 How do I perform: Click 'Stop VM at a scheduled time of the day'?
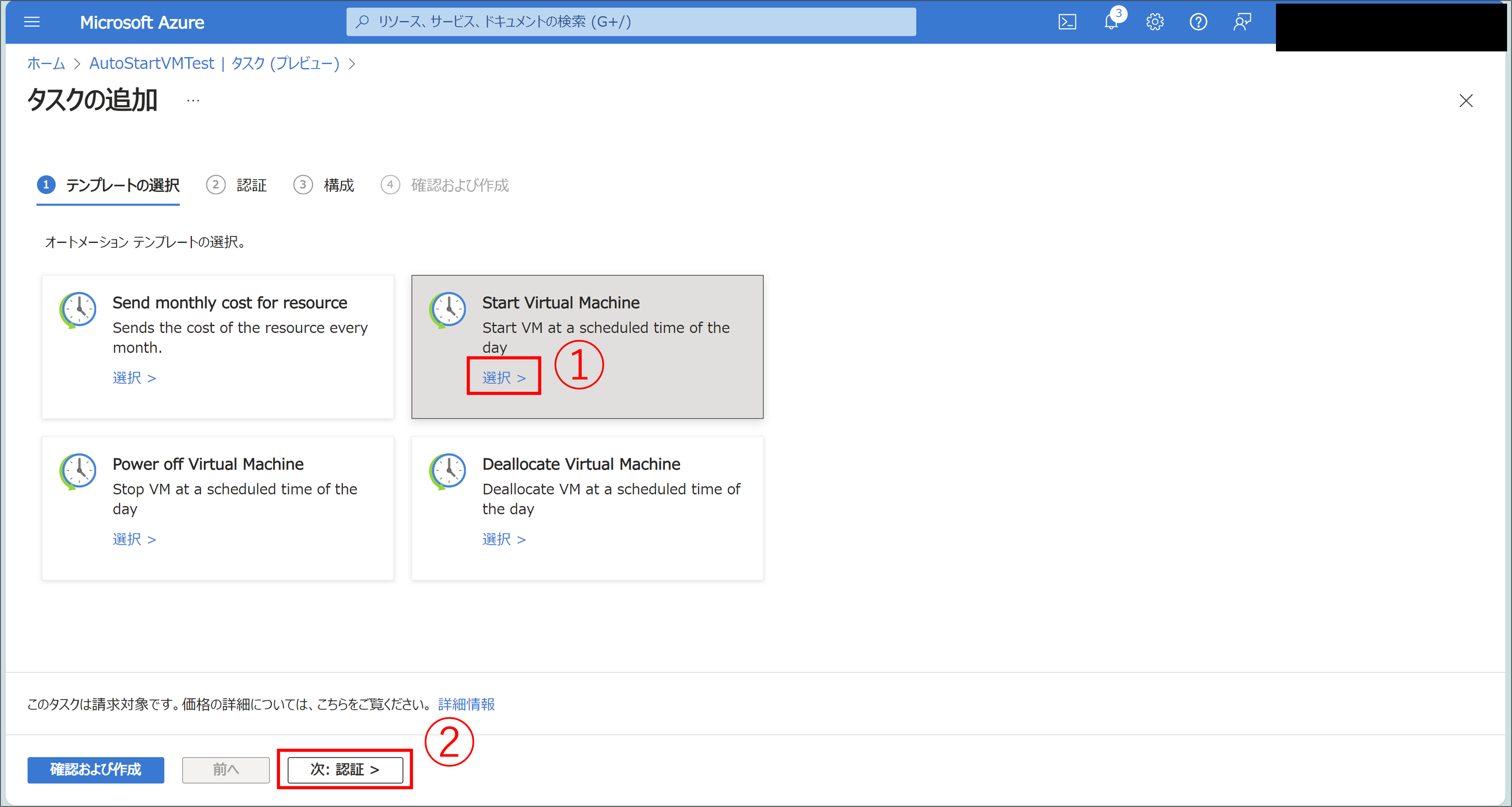[235, 499]
